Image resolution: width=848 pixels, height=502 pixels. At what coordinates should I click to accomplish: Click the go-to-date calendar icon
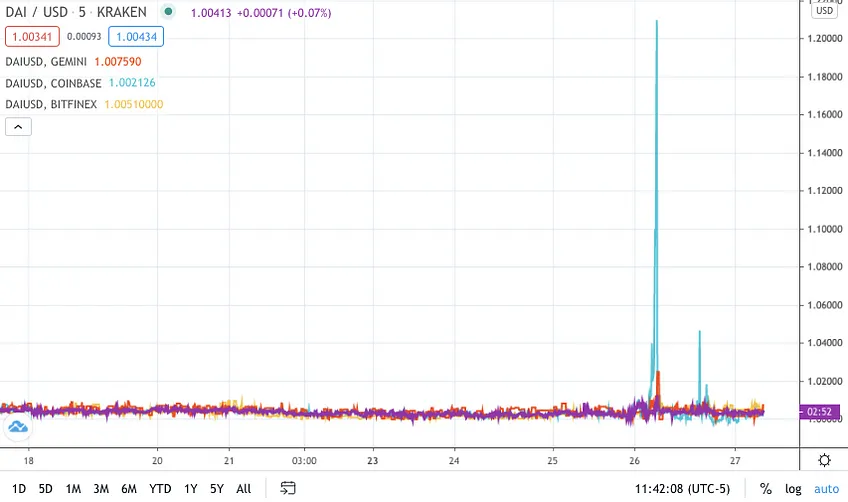point(288,488)
